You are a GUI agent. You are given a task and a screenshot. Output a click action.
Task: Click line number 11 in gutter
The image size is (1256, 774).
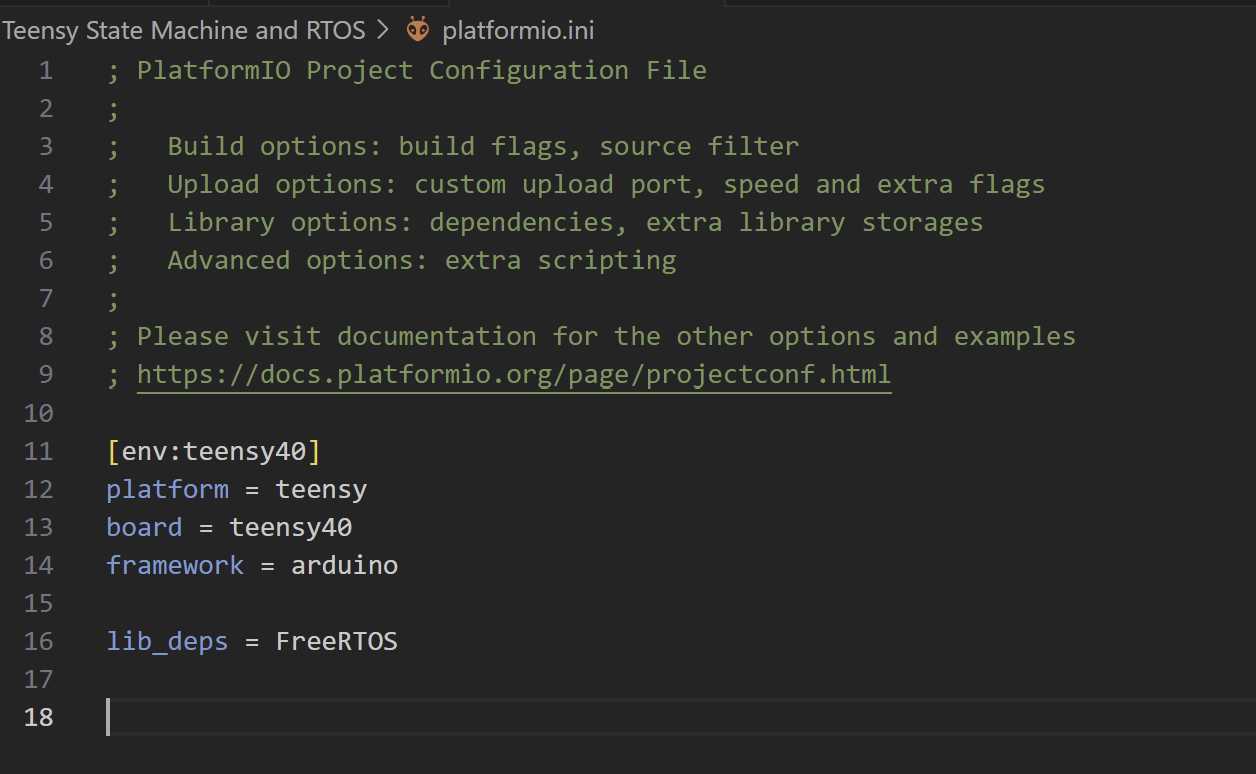[x=38, y=451]
